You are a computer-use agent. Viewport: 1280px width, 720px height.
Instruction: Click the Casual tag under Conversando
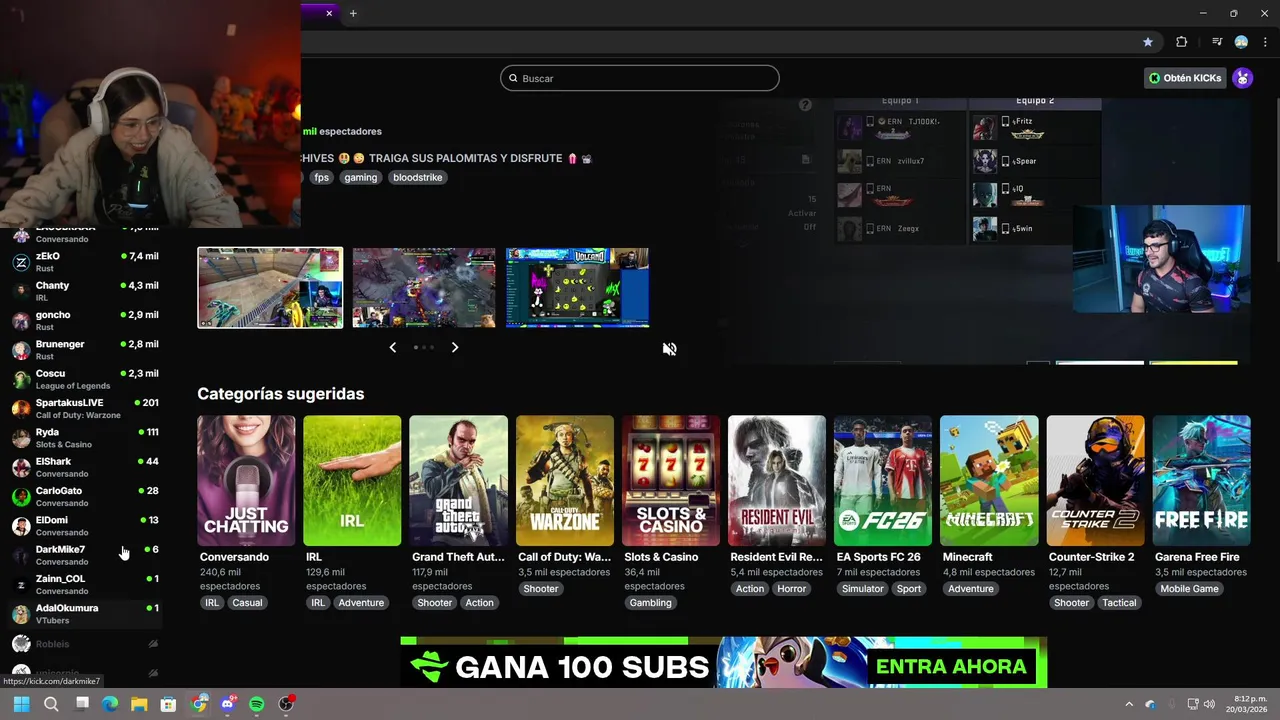[x=247, y=603]
